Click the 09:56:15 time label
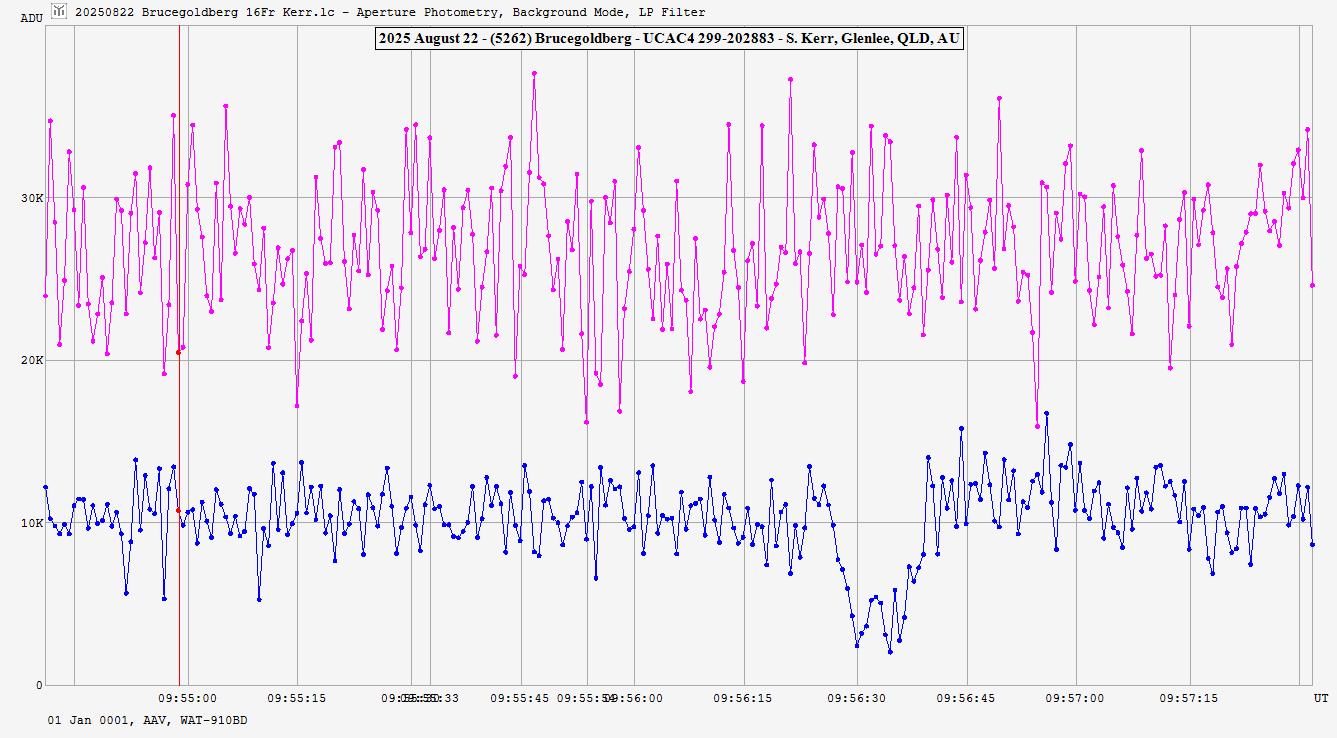This screenshot has width=1337, height=738. [x=745, y=698]
